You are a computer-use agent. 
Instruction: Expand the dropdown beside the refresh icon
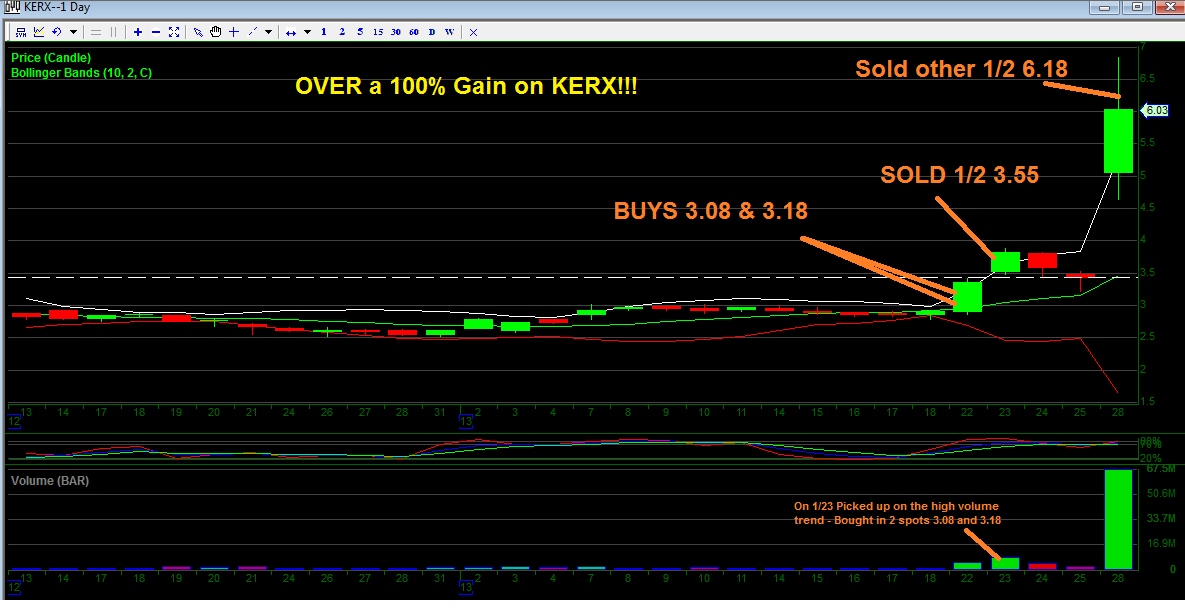(x=73, y=32)
